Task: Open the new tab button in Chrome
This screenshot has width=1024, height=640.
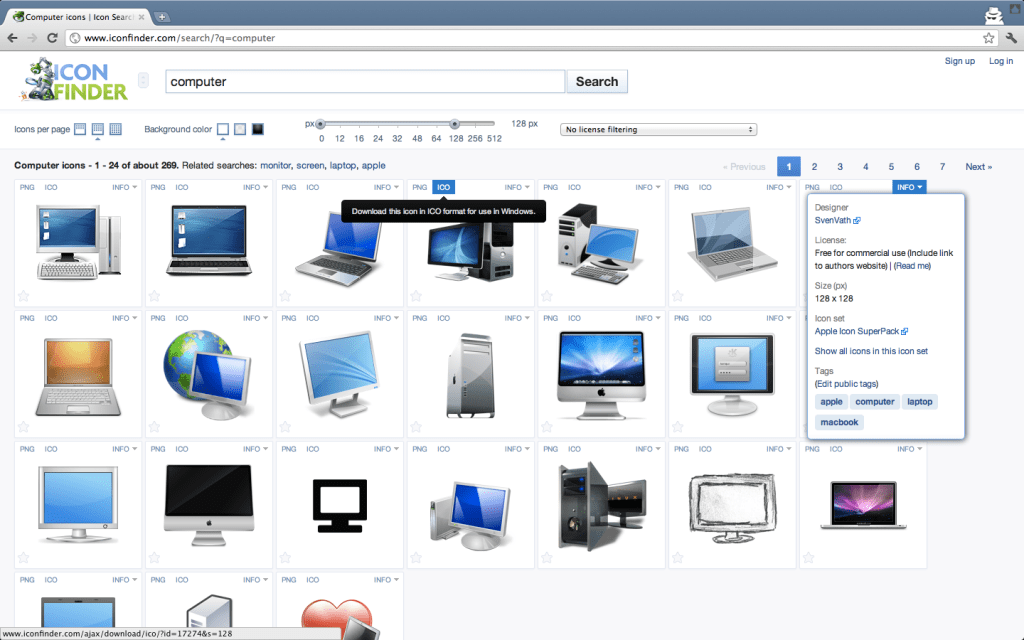Action: pyautogui.click(x=162, y=16)
